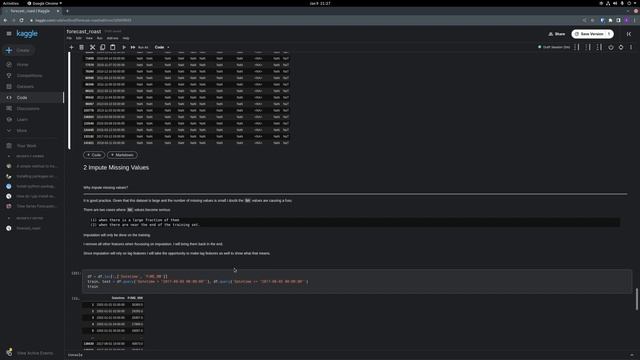Open the Run menu

point(100,38)
